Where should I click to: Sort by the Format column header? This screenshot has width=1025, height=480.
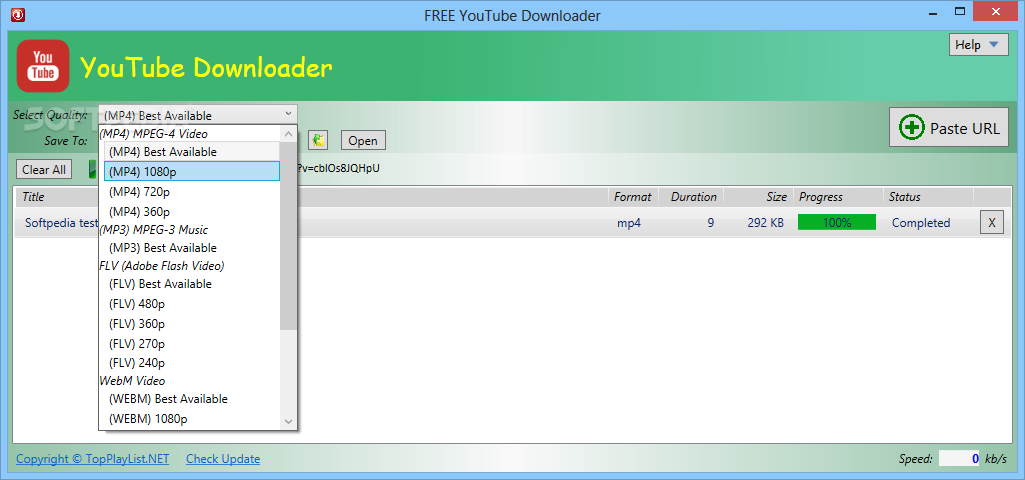pyautogui.click(x=632, y=197)
